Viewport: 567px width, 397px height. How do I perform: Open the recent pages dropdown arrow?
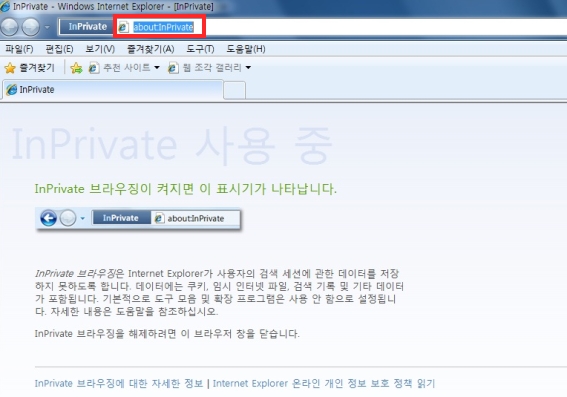(47, 27)
